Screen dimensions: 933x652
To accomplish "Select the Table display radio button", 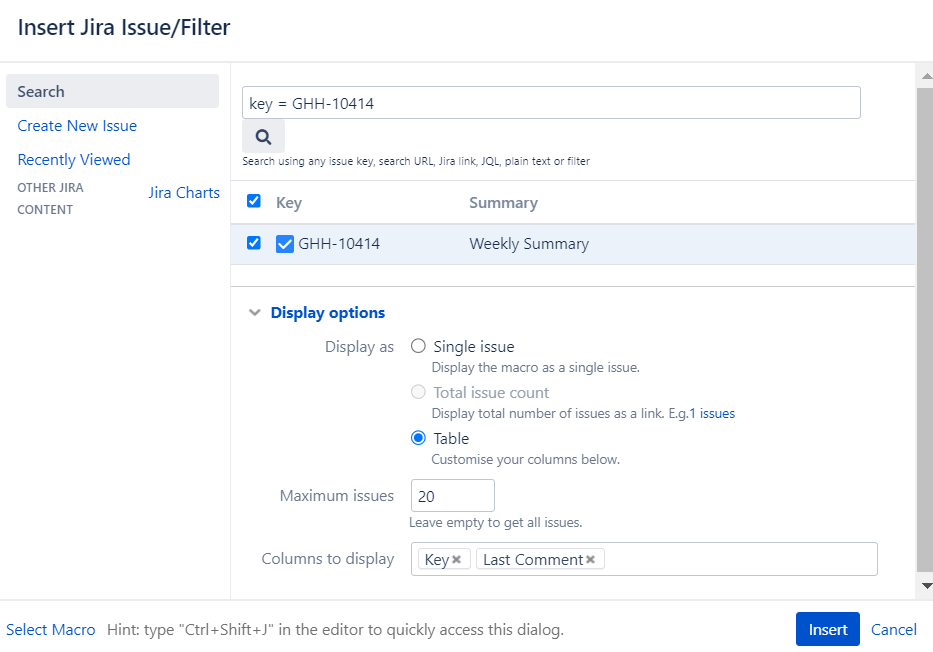I will pos(418,438).
